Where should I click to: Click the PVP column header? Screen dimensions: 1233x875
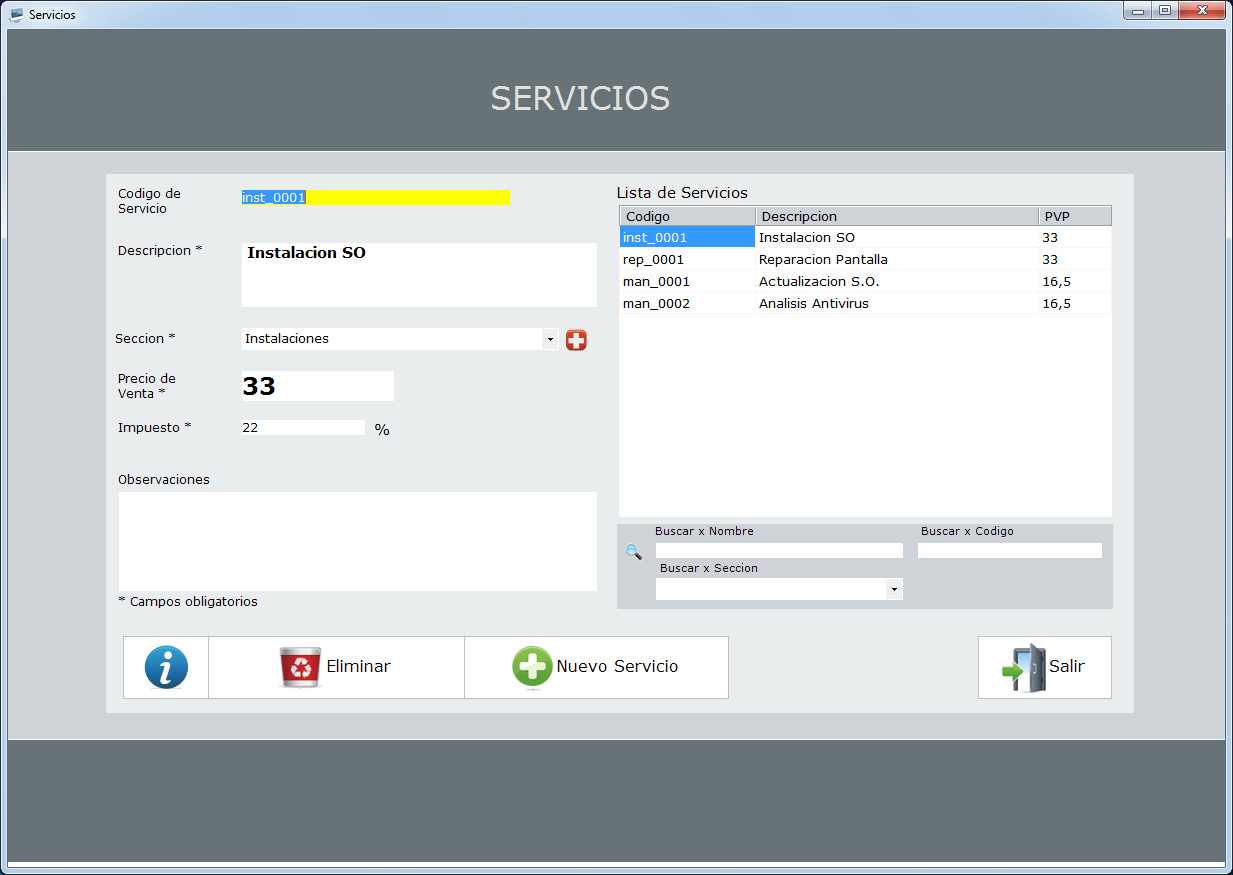click(x=1074, y=216)
